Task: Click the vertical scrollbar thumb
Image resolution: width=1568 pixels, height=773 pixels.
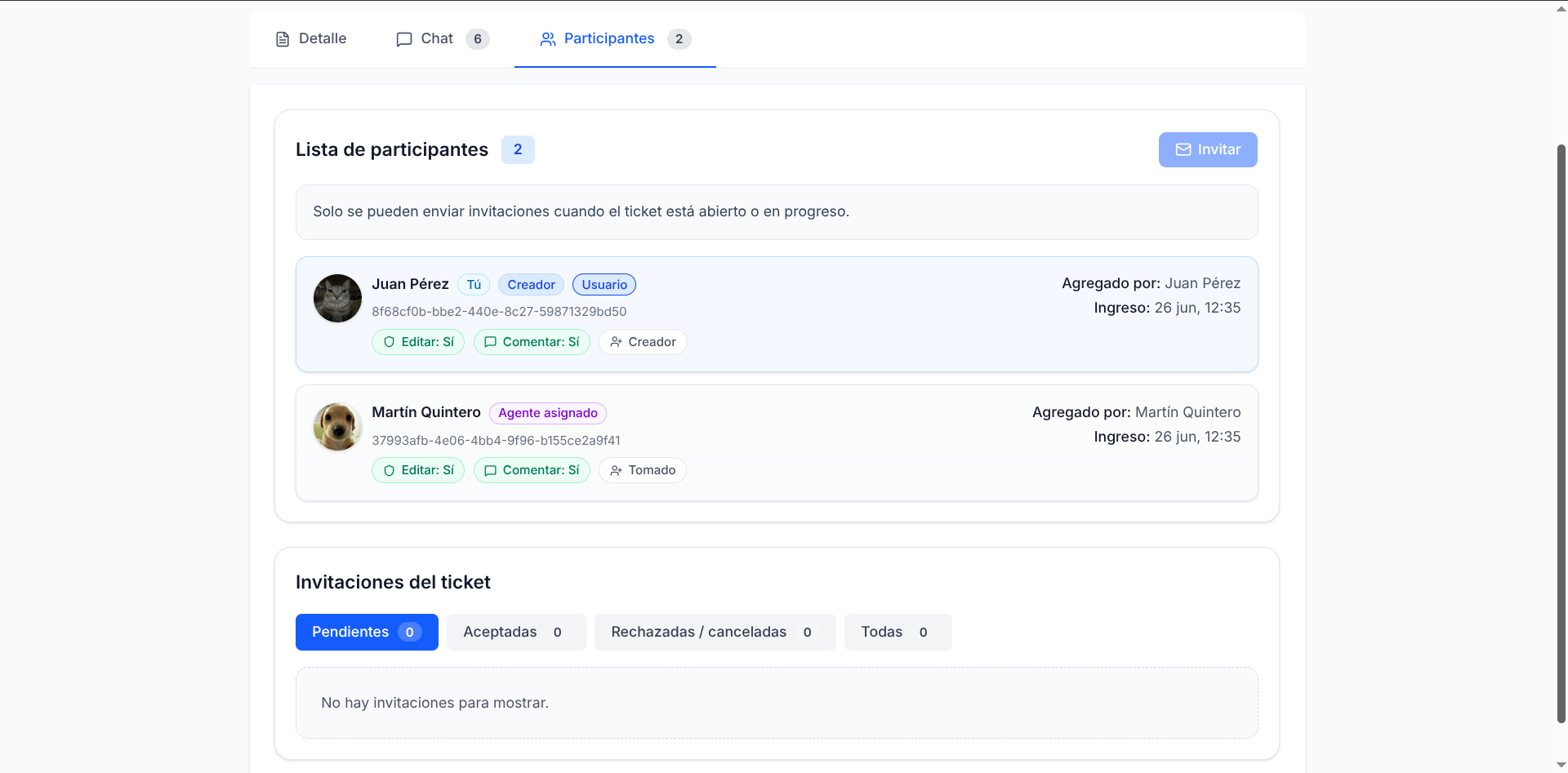Action: coord(1561,433)
